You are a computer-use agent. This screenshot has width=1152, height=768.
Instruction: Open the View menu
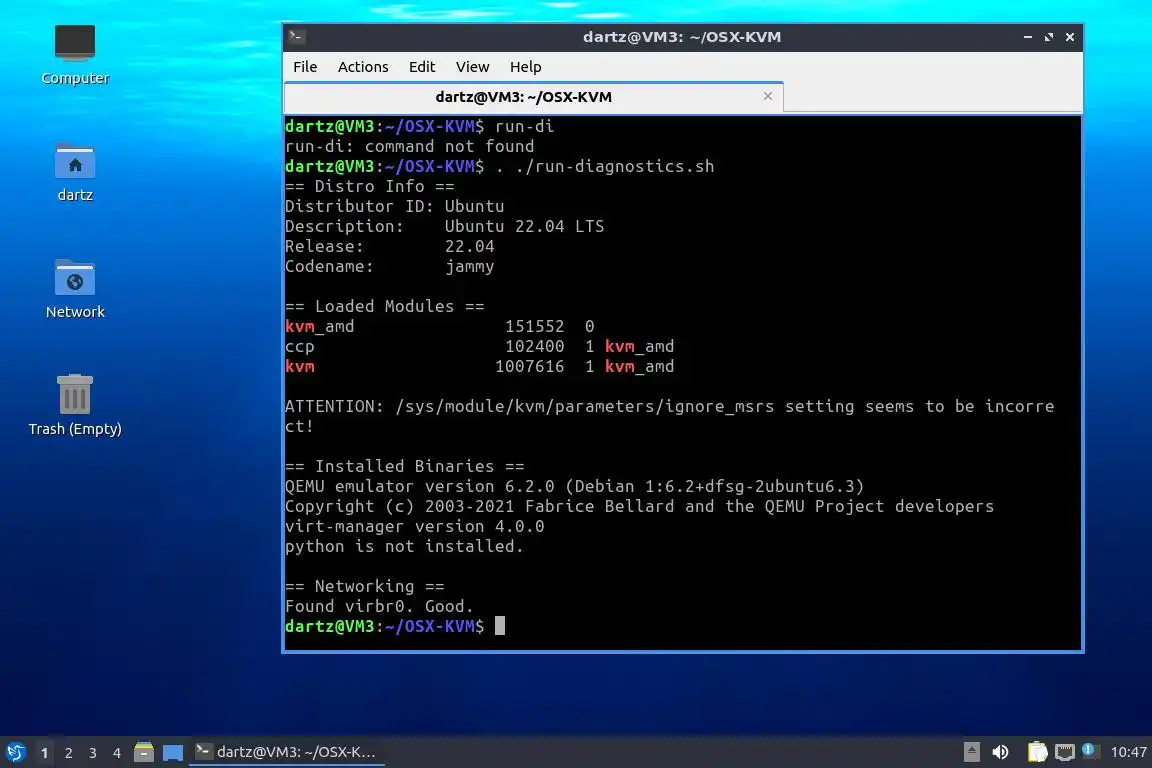pos(472,67)
